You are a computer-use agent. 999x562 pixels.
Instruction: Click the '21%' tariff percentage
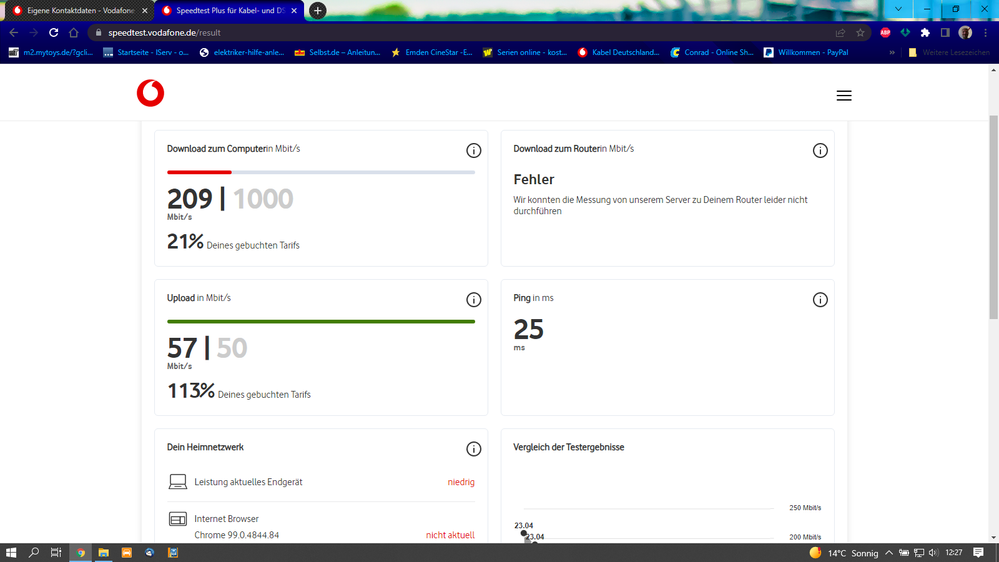pyautogui.click(x=185, y=241)
